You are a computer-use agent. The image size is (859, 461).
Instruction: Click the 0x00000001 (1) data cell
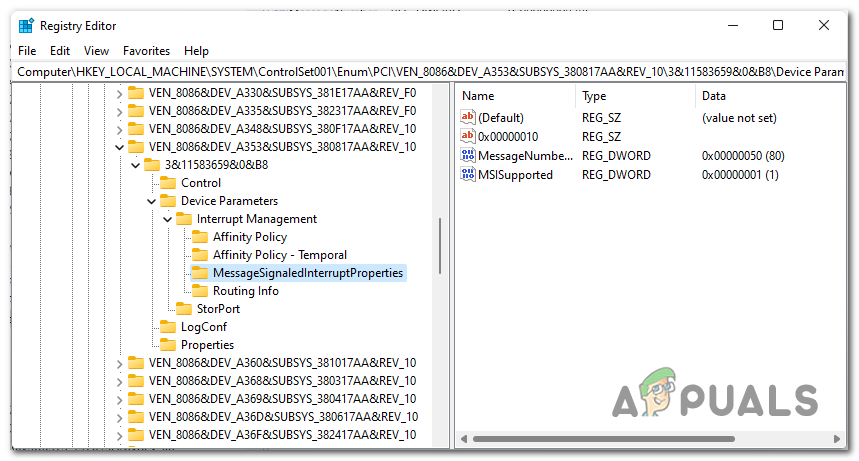coord(740,175)
